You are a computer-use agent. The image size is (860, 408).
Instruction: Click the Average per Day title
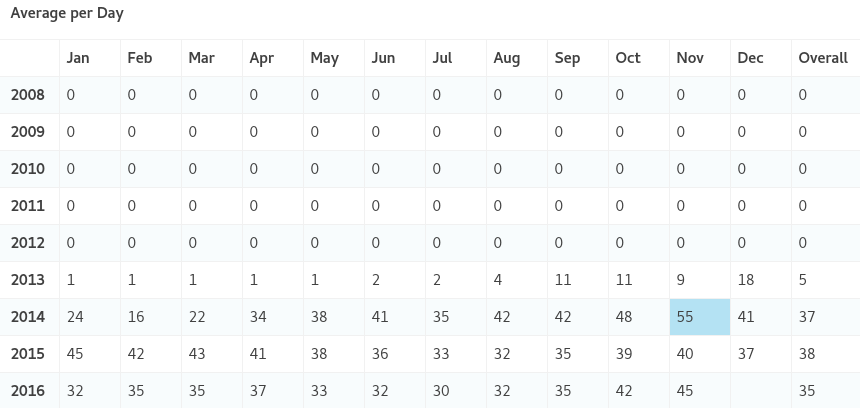(67, 15)
